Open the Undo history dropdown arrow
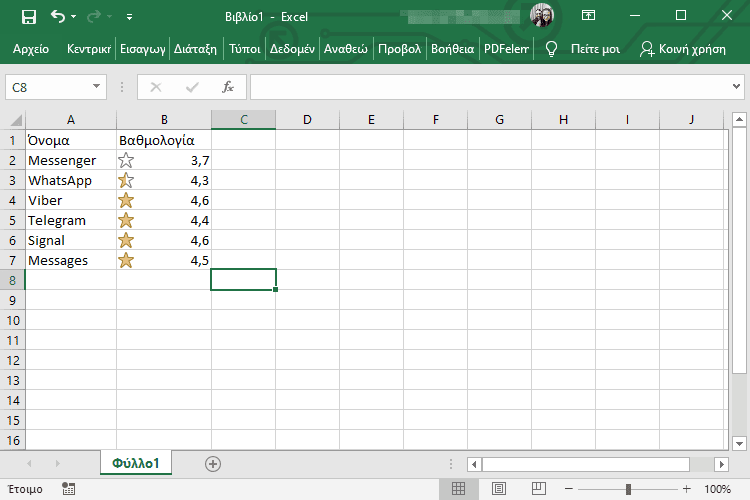The width and height of the screenshot is (750, 500). pyautogui.click(x=74, y=17)
